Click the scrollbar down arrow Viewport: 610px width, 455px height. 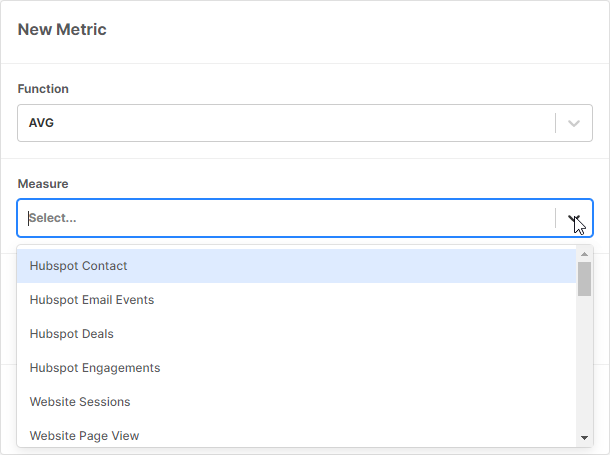click(584, 437)
